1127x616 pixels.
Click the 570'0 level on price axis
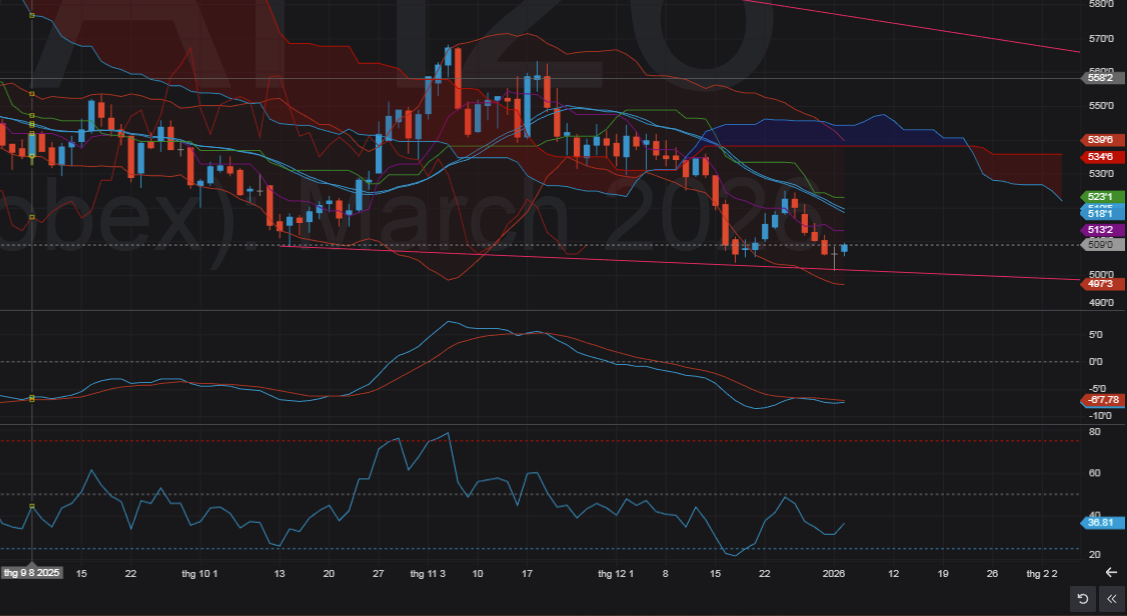[1102, 39]
